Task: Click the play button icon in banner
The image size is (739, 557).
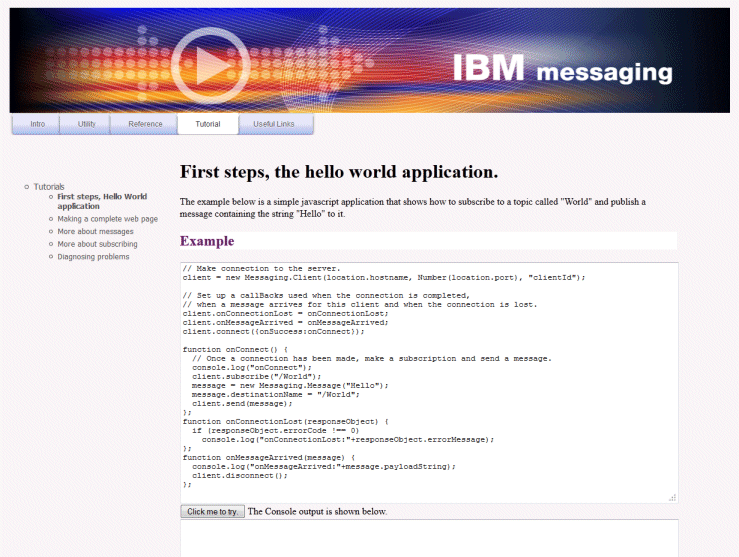Action: pyautogui.click(x=209, y=65)
